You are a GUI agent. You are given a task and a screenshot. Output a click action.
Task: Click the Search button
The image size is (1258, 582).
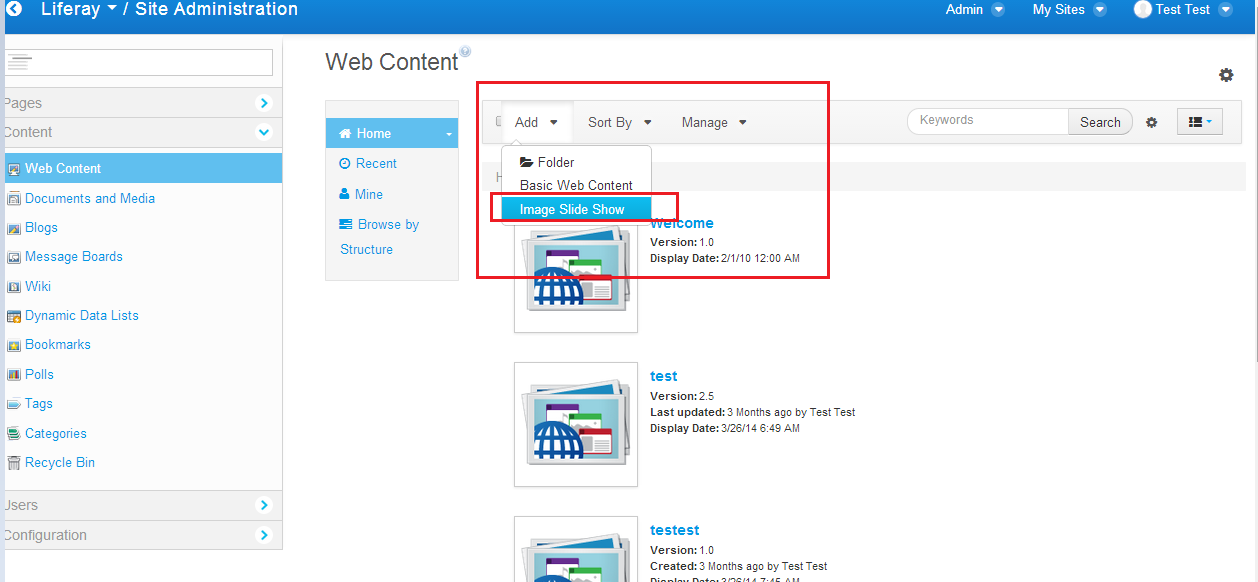1100,122
